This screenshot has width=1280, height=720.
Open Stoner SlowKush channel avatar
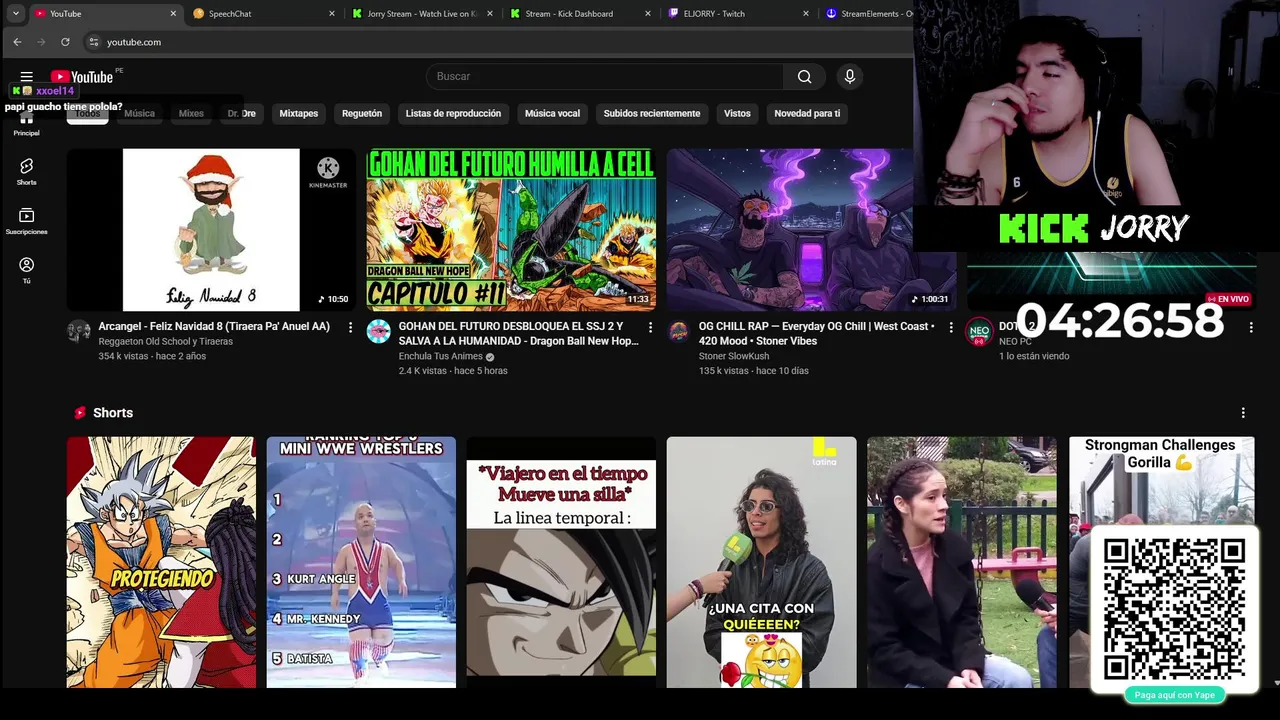click(x=679, y=332)
